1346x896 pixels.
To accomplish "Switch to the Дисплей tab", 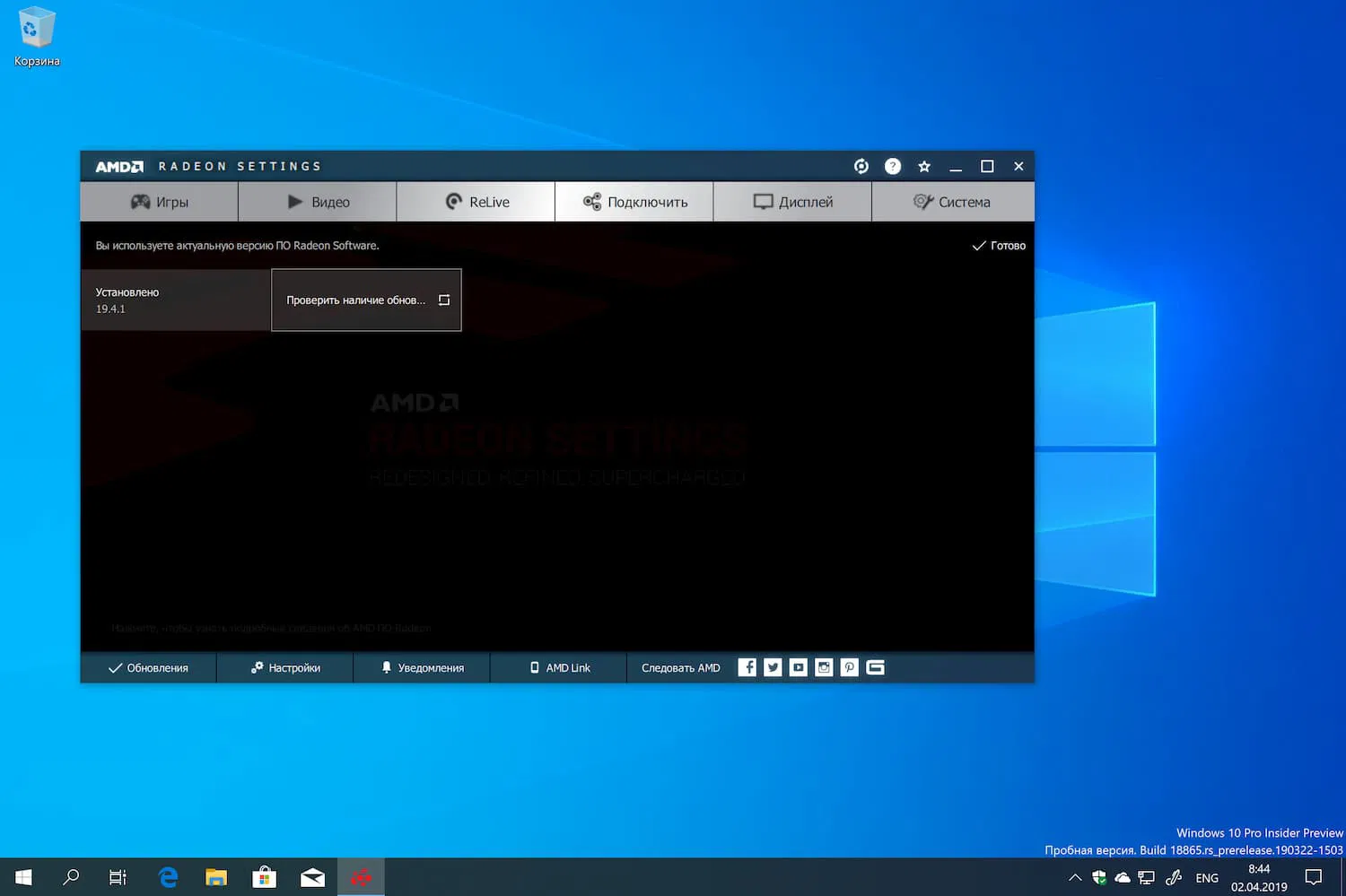I will (x=792, y=201).
